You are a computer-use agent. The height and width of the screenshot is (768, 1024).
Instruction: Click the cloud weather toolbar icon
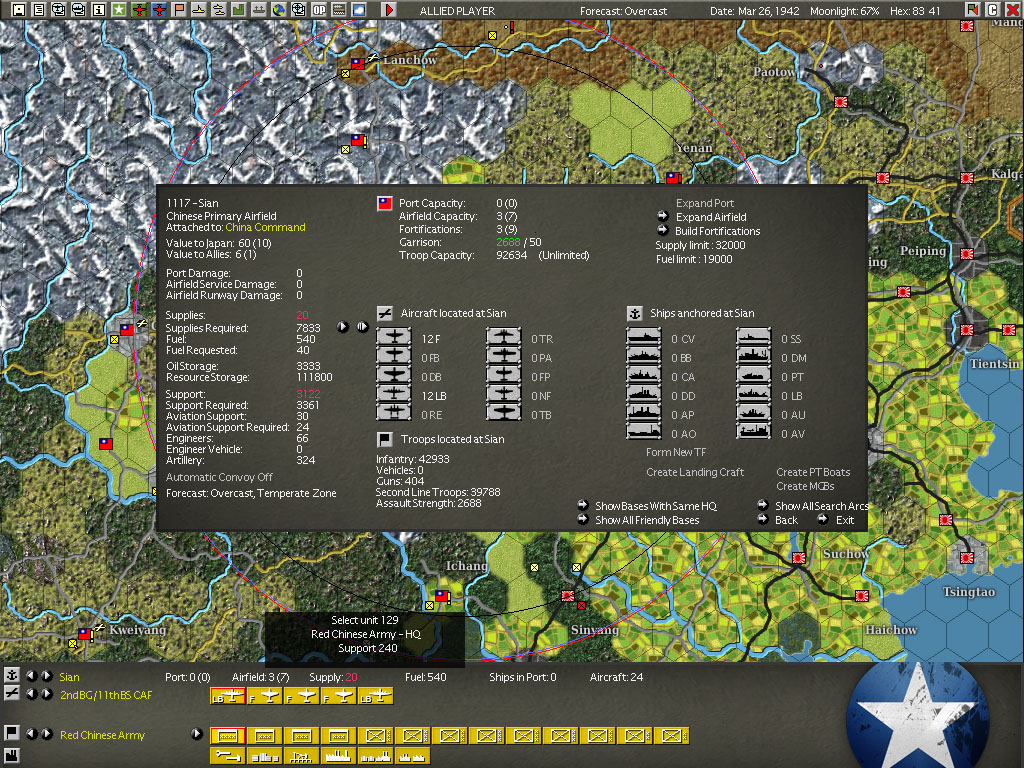click(359, 10)
